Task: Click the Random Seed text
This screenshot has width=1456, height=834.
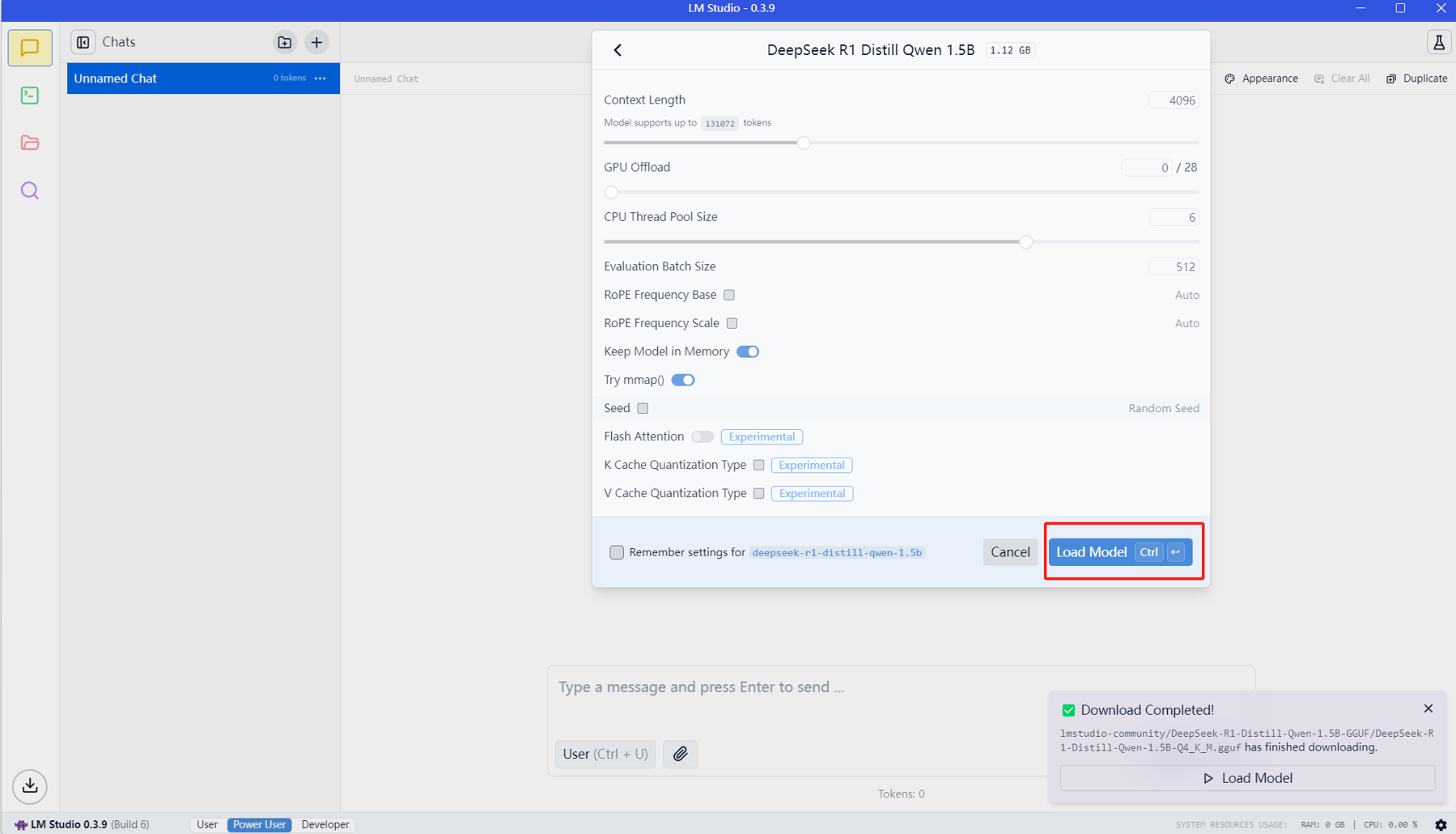Action: pos(1164,408)
